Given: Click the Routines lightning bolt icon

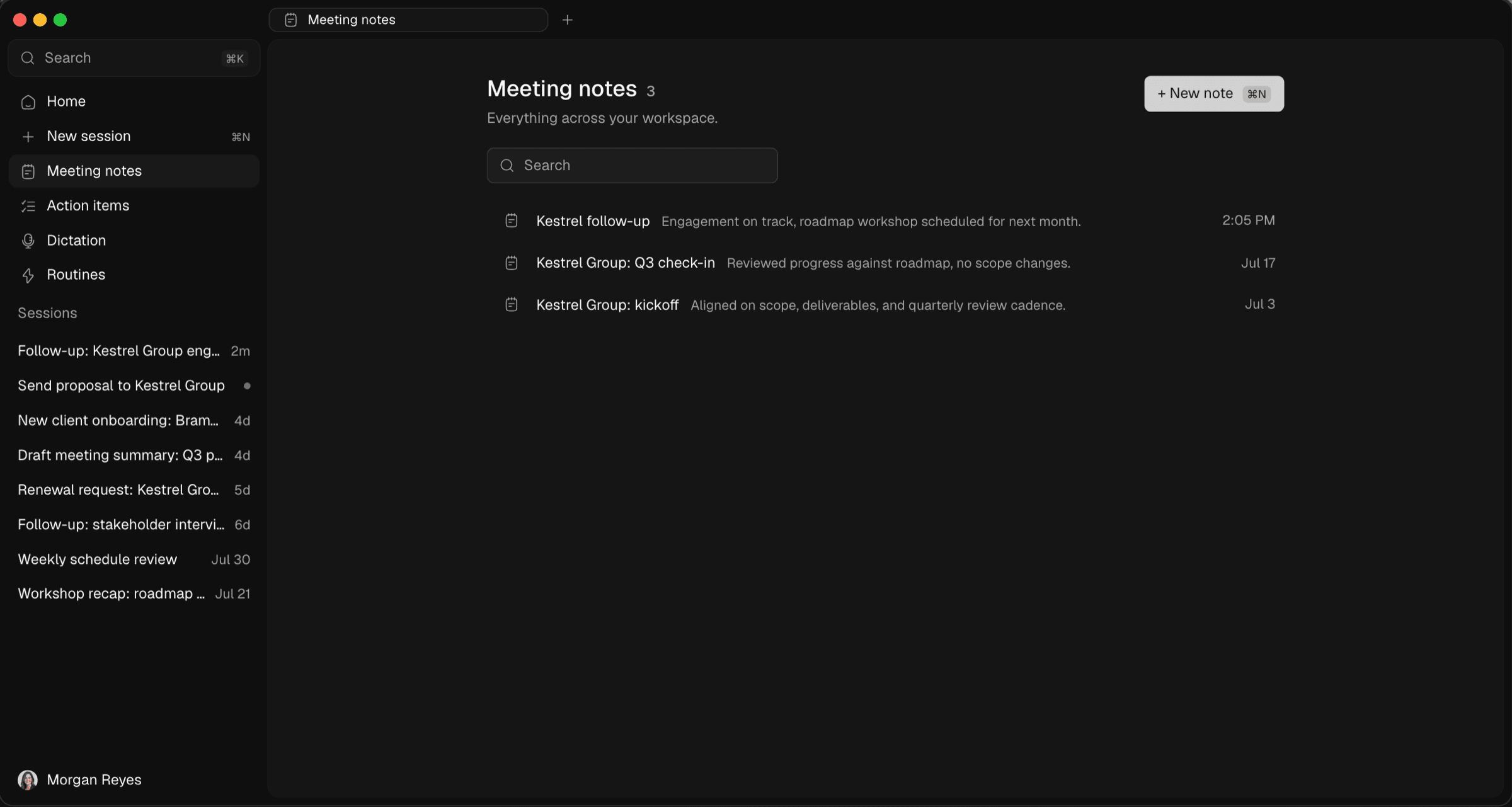Looking at the screenshot, I should point(28,275).
